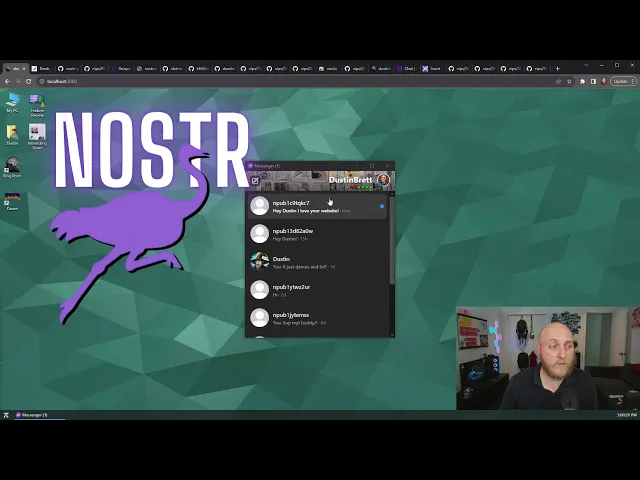
Task: Select the desktop icon right of Dustin folder
Action: (x=37, y=137)
